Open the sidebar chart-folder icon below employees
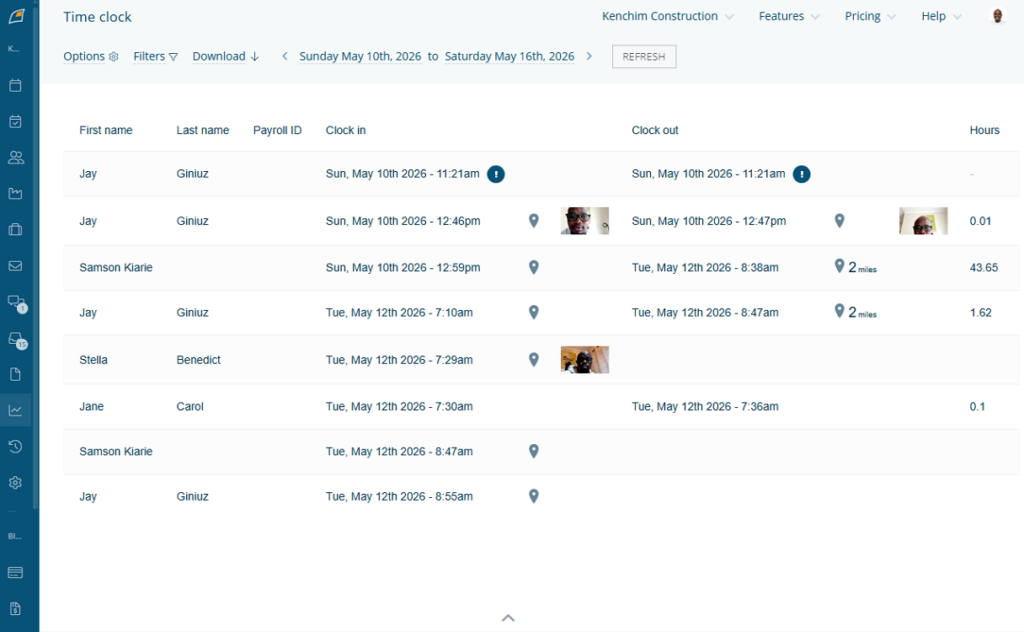Image resolution: width=1024 pixels, height=632 pixels. tap(16, 193)
